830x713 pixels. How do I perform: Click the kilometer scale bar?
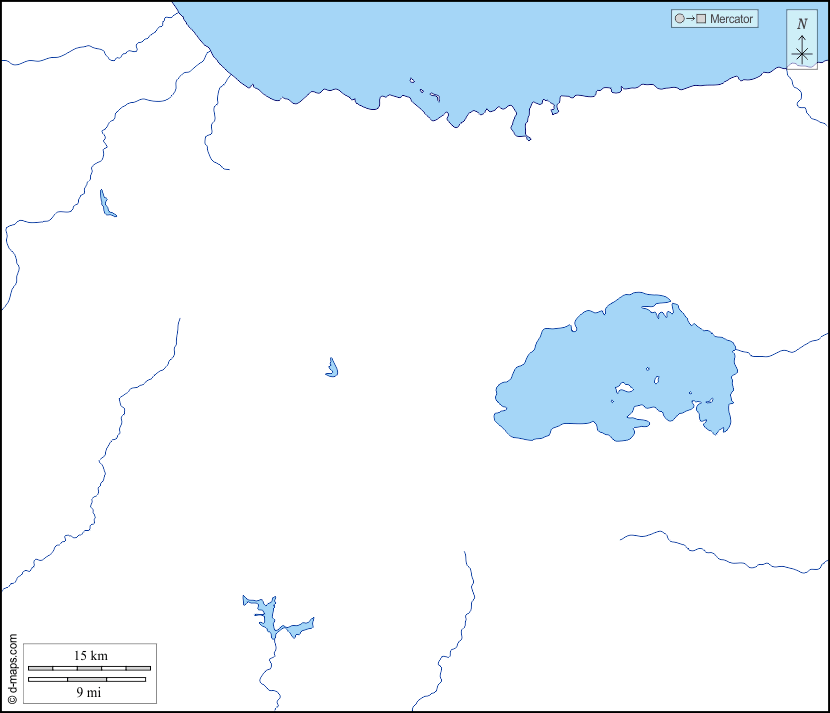tap(89, 668)
